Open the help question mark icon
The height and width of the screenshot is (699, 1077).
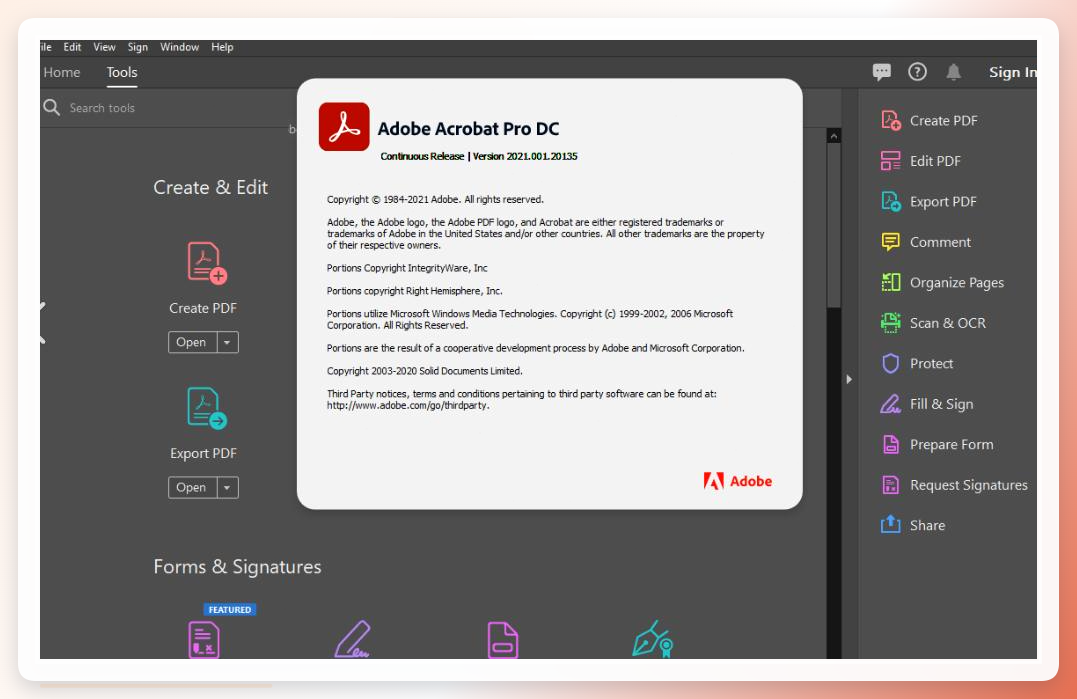tap(917, 71)
